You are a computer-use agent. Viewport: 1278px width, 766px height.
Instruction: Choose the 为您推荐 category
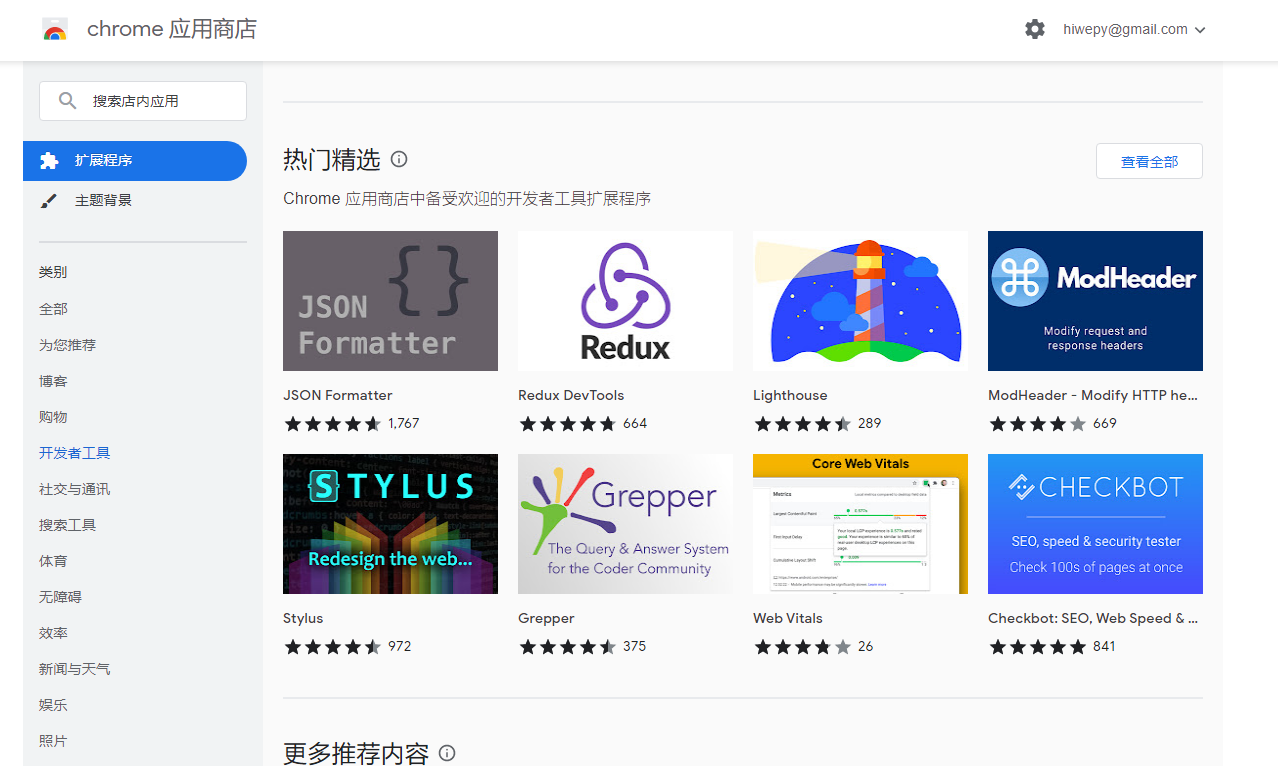67,345
